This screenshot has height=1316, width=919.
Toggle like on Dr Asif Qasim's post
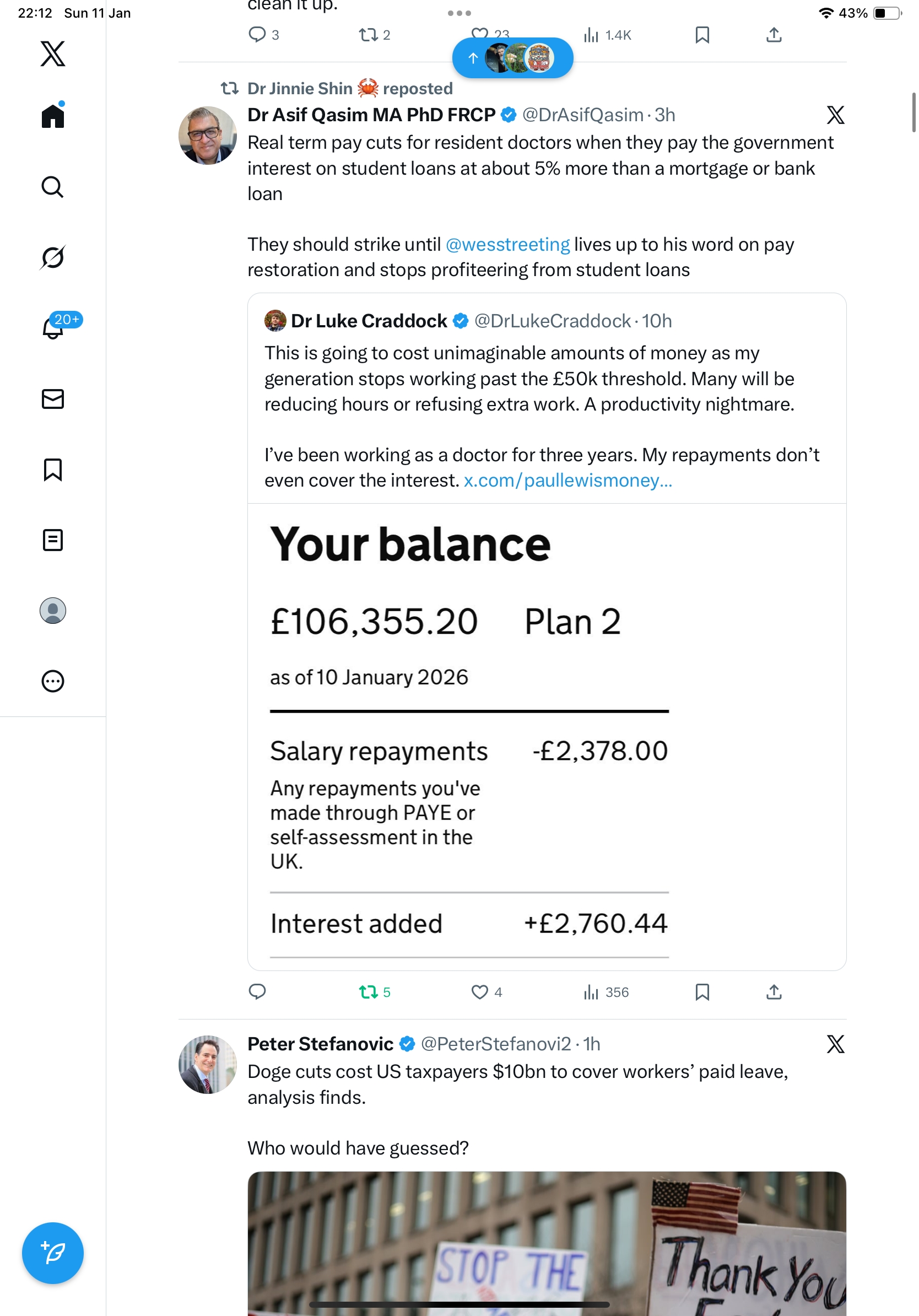coord(479,991)
